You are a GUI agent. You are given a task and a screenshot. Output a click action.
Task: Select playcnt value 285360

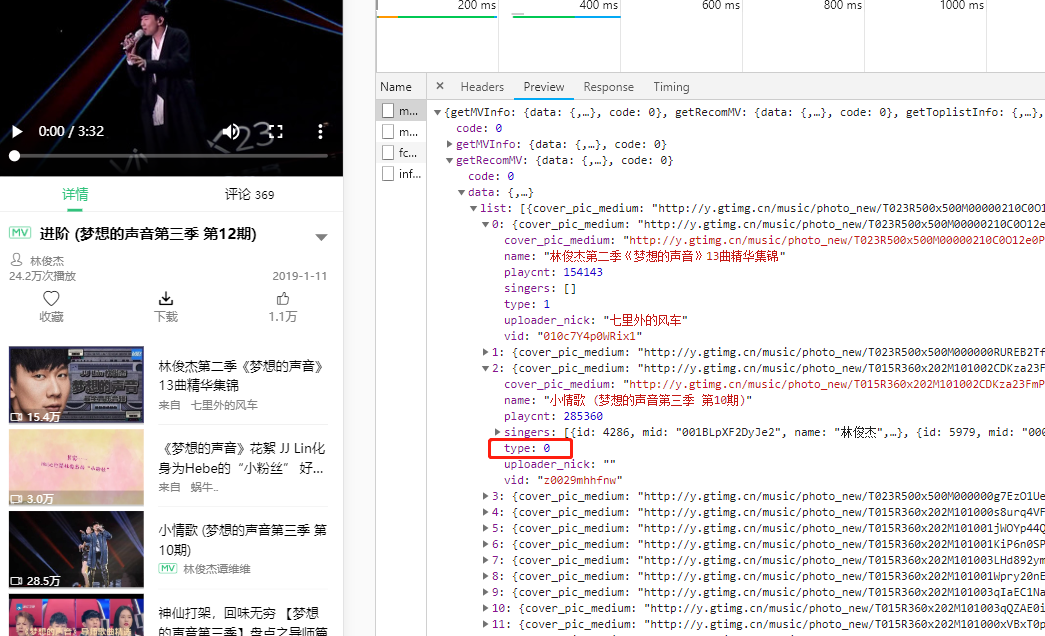tap(582, 416)
